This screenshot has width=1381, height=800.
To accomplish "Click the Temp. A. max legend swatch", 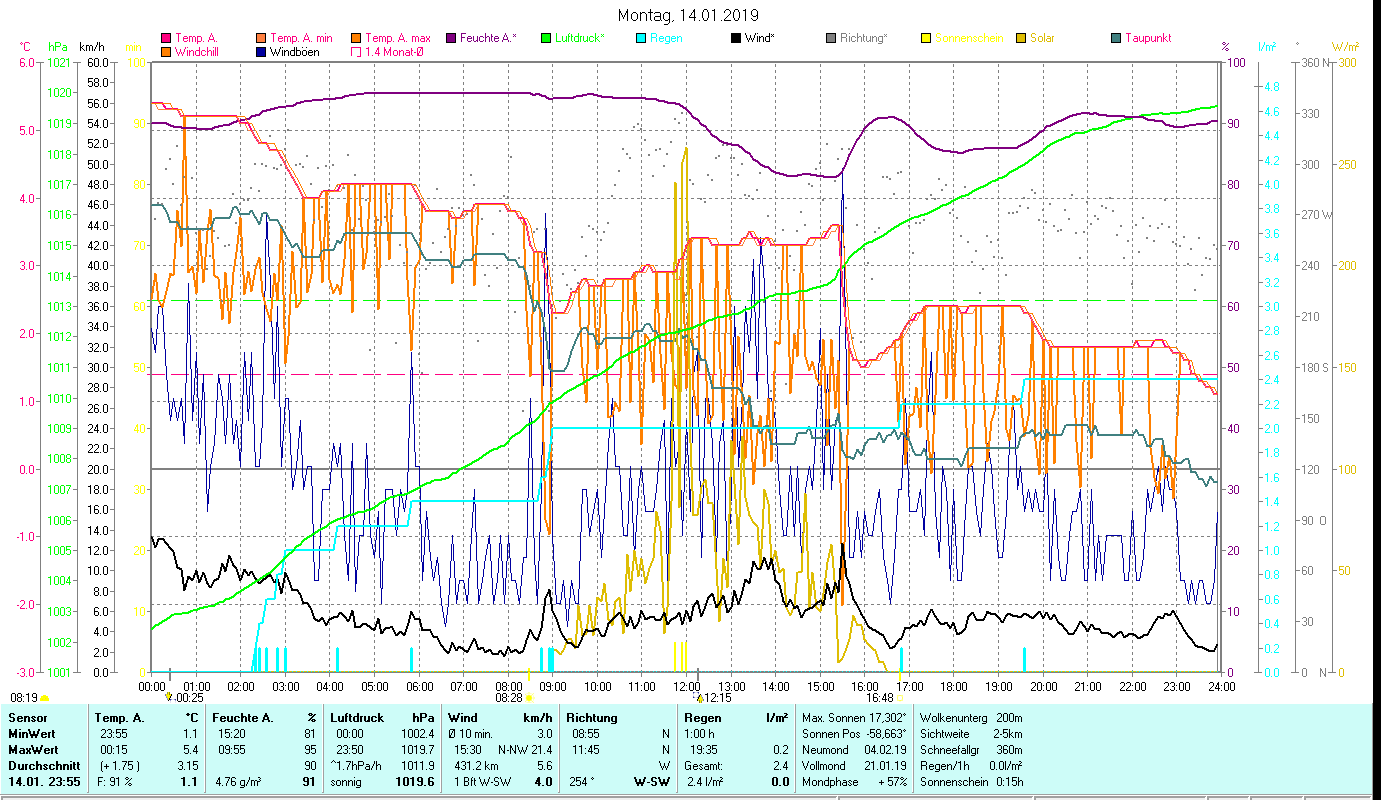I will 356,38.
